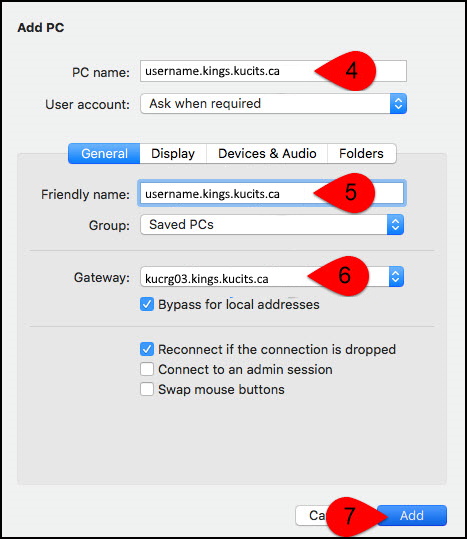Expand the Group stepper arrows

pyautogui.click(x=395, y=225)
